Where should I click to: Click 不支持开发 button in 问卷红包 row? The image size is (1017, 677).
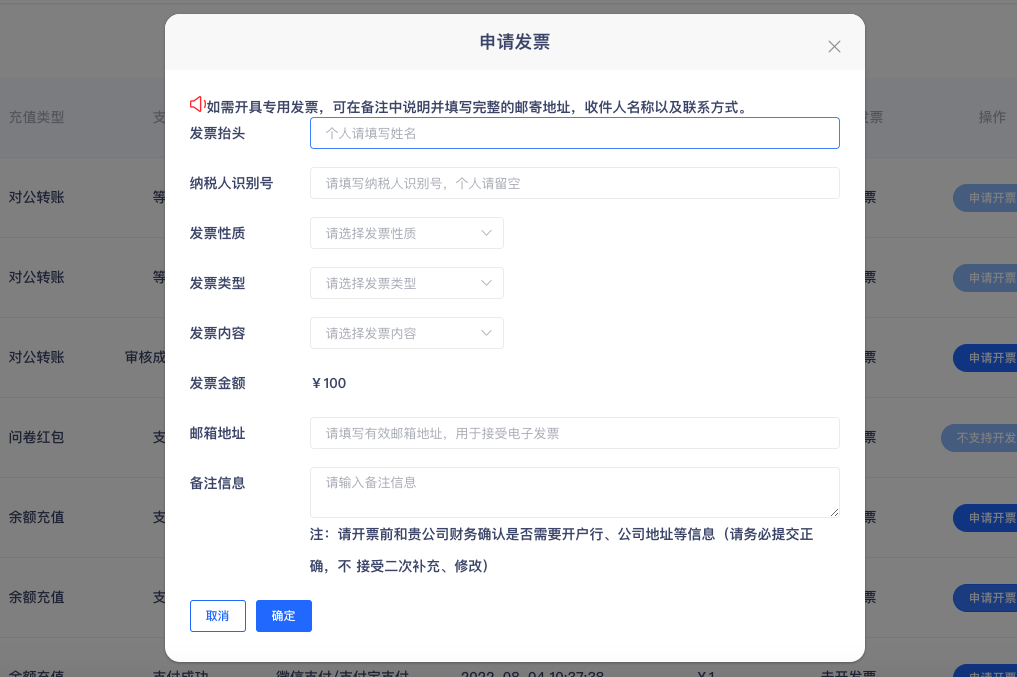coord(979,438)
